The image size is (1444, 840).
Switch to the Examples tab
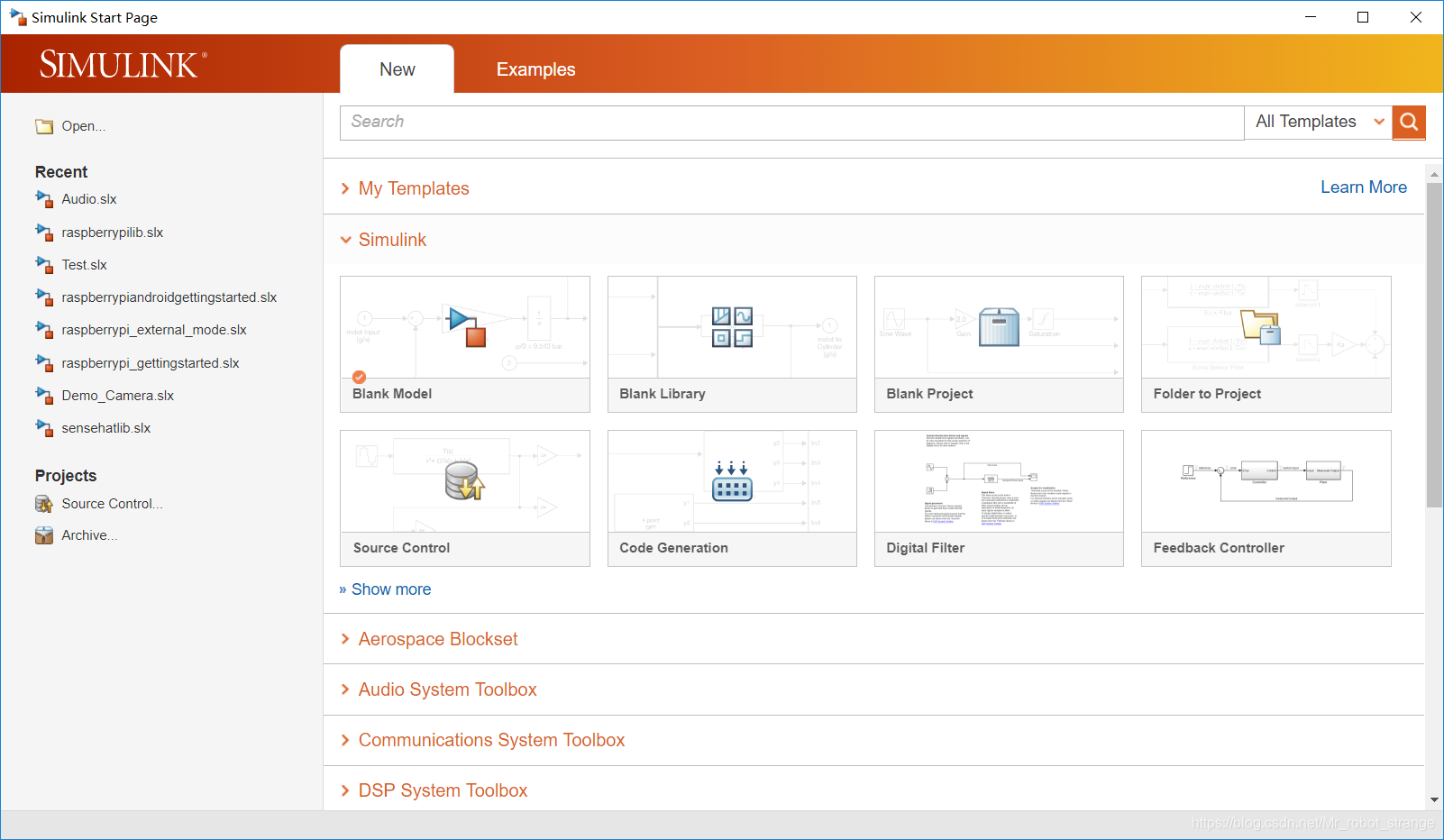click(535, 69)
